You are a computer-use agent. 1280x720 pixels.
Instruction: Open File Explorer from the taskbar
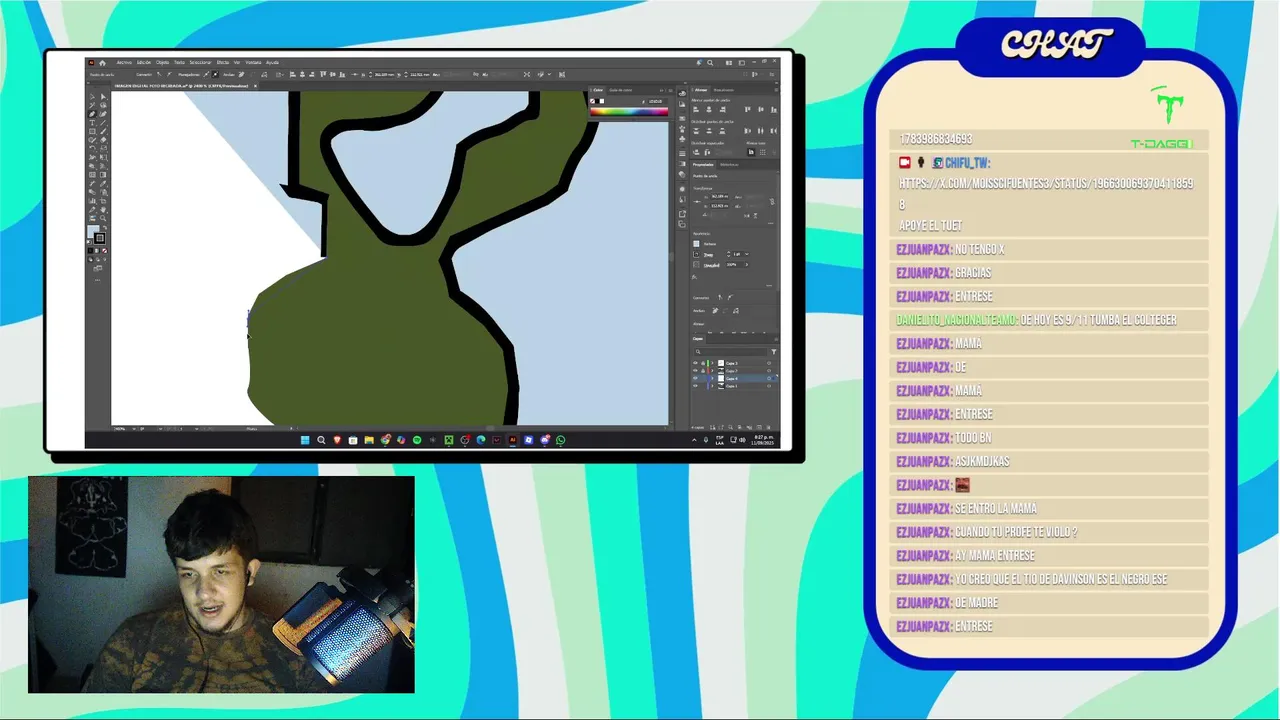point(369,440)
